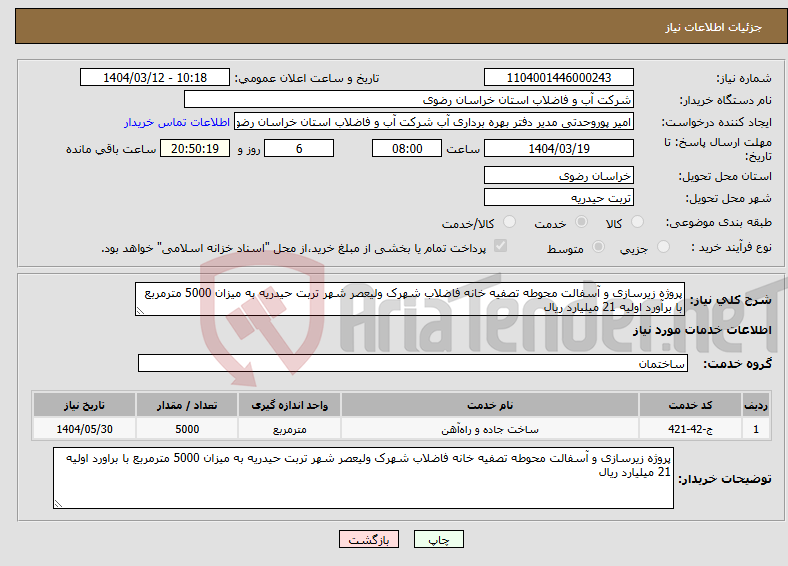Toggle the treasury documents payment checkbox
The height and width of the screenshot is (566, 788).
[x=500, y=246]
